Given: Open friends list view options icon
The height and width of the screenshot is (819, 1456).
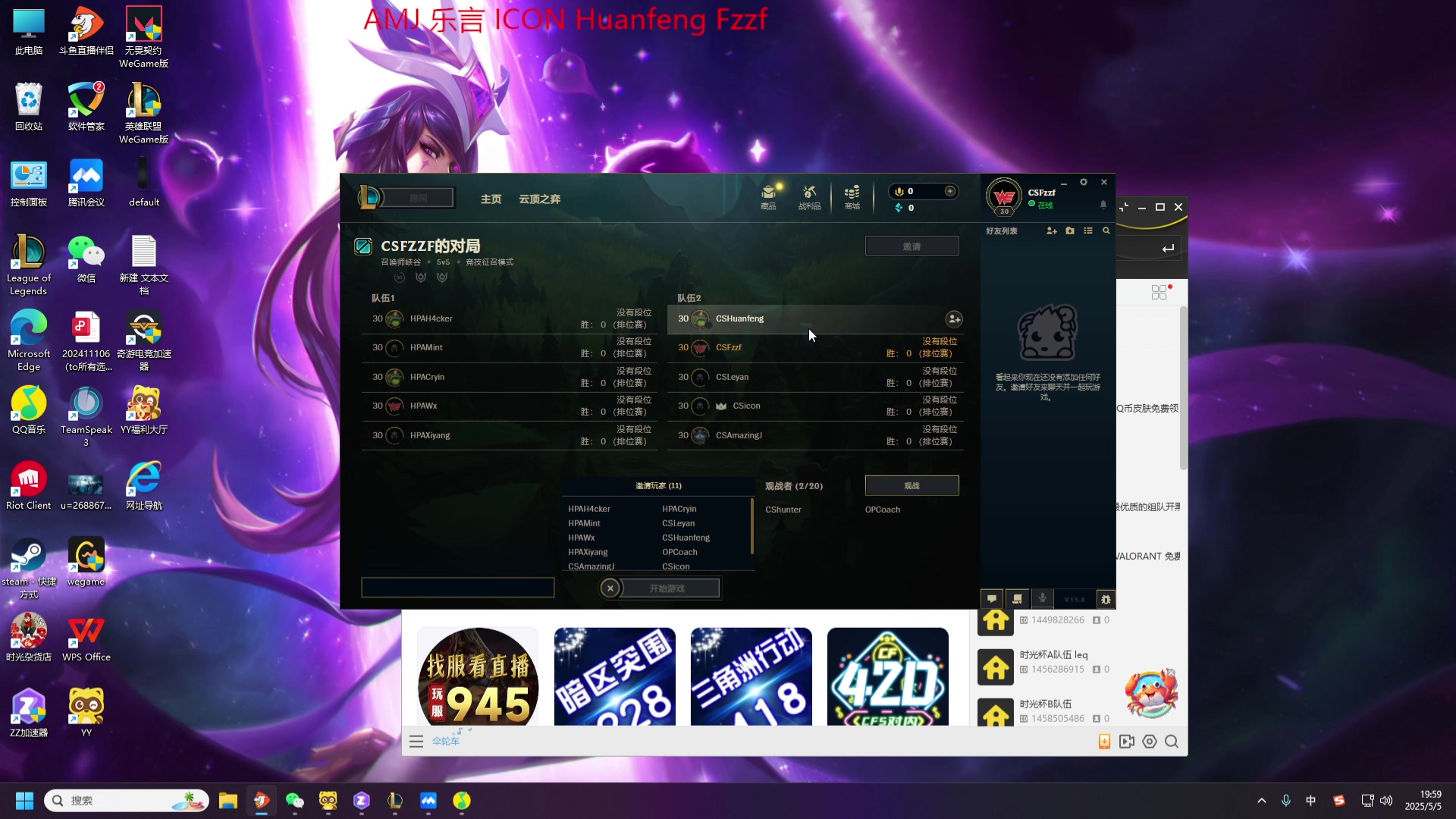Looking at the screenshot, I should pyautogui.click(x=1088, y=231).
